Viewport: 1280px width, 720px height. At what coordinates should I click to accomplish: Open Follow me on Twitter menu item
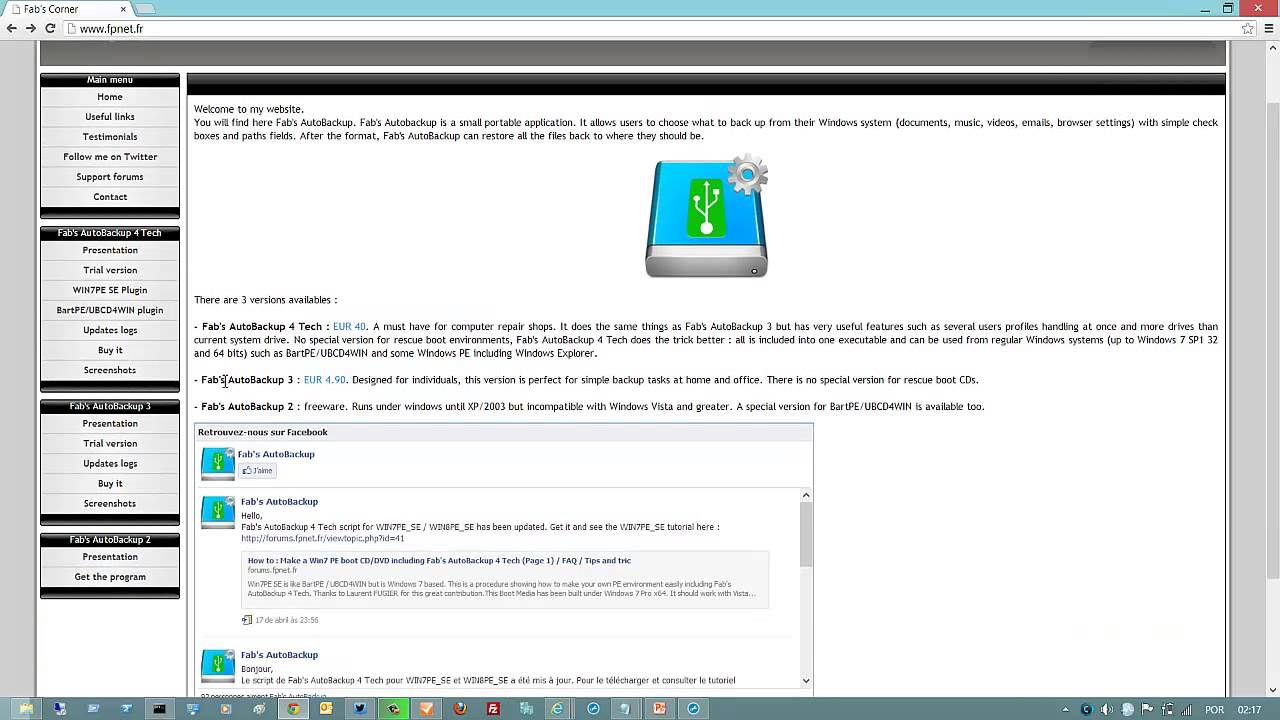tap(110, 157)
